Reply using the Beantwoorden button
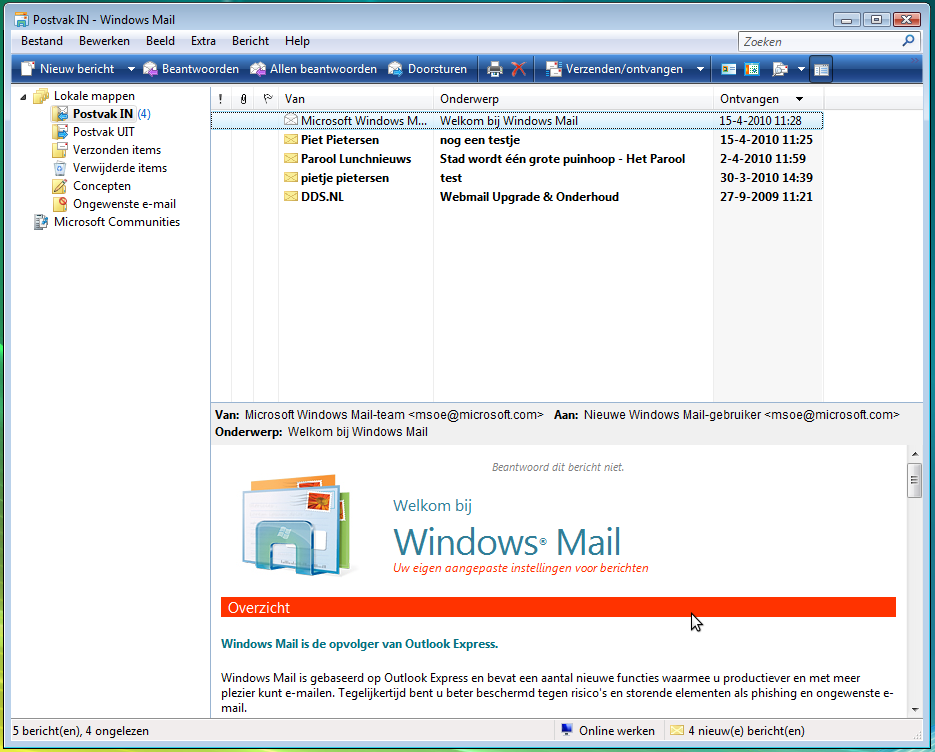This screenshot has height=752, width=935. coord(191,69)
